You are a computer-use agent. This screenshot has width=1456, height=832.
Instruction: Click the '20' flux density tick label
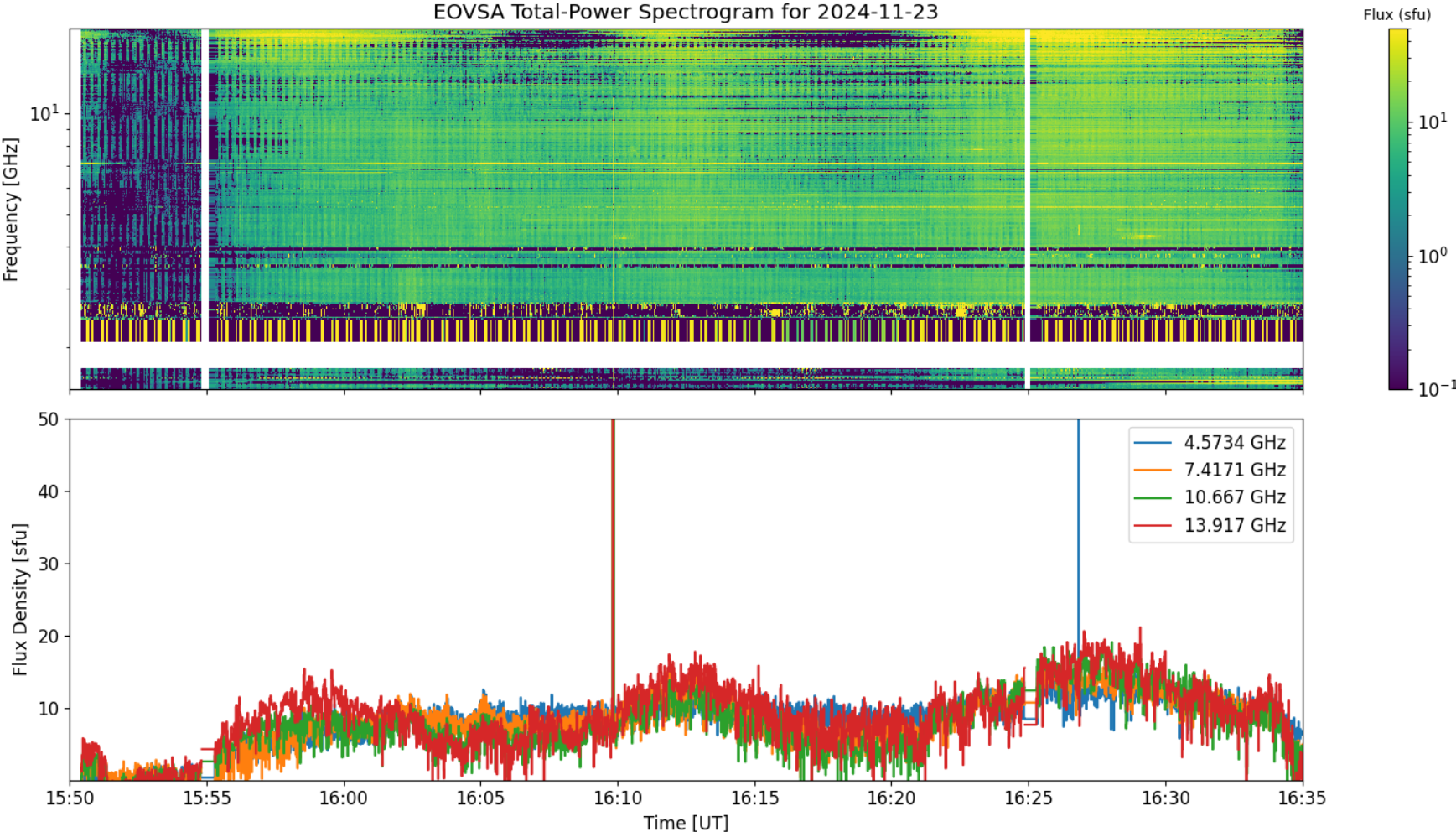(x=49, y=637)
